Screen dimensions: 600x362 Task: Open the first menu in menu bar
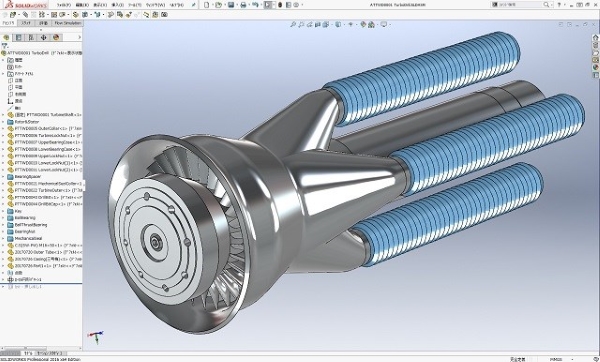coord(64,5)
